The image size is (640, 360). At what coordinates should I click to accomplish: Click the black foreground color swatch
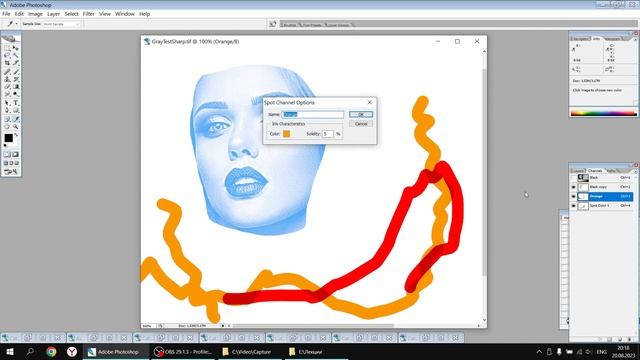pos(8,138)
